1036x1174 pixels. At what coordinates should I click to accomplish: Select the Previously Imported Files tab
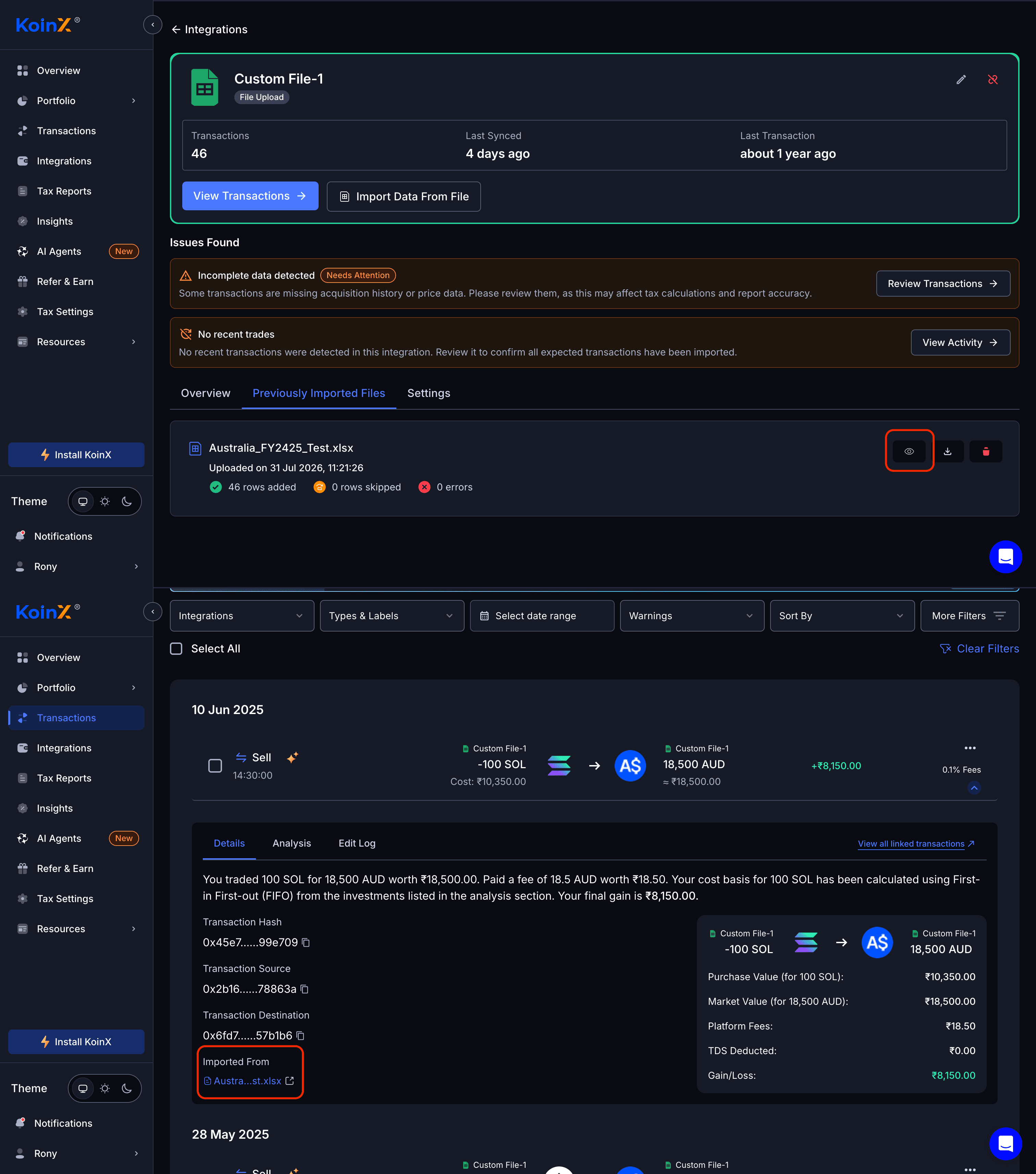click(x=319, y=394)
